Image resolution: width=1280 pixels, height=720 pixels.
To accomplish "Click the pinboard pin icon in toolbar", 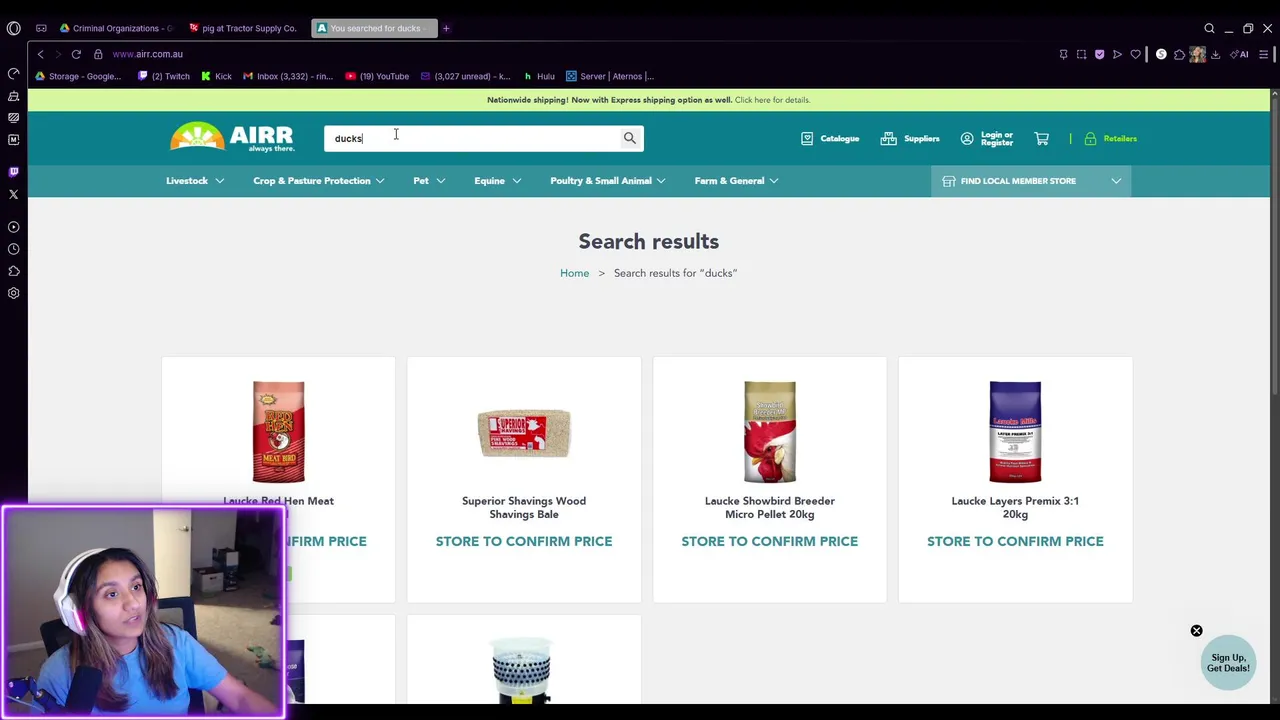I will click(x=1063, y=54).
